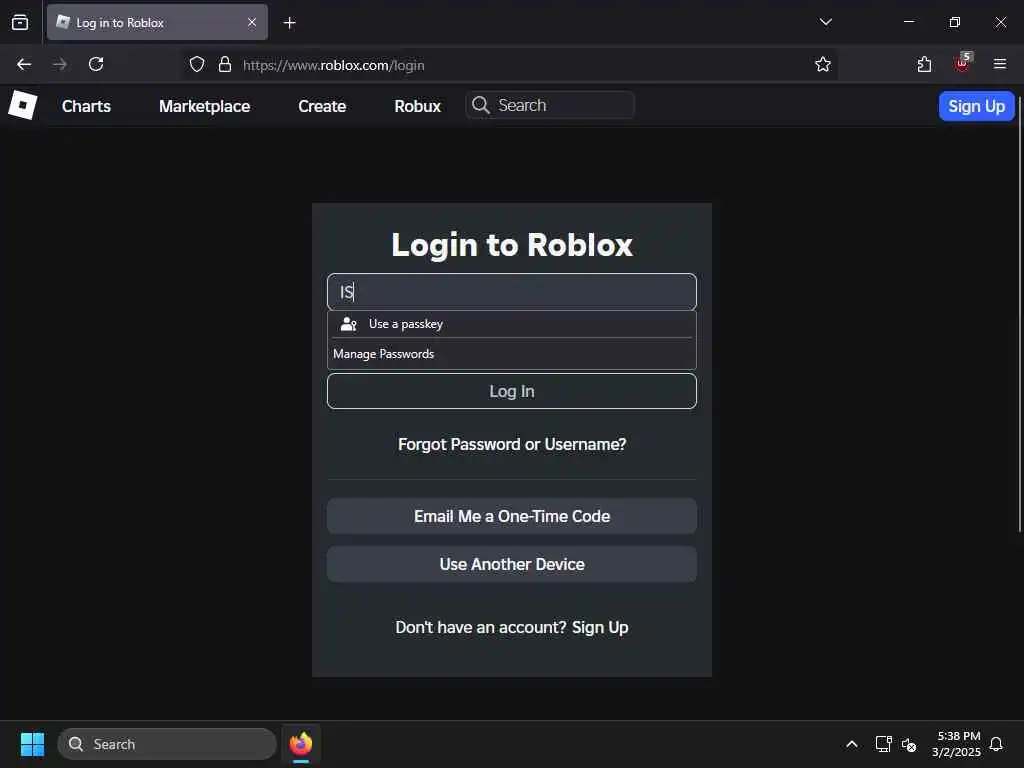Viewport: 1024px width, 768px height.
Task: Choose Use a passkey option
Action: (x=511, y=324)
